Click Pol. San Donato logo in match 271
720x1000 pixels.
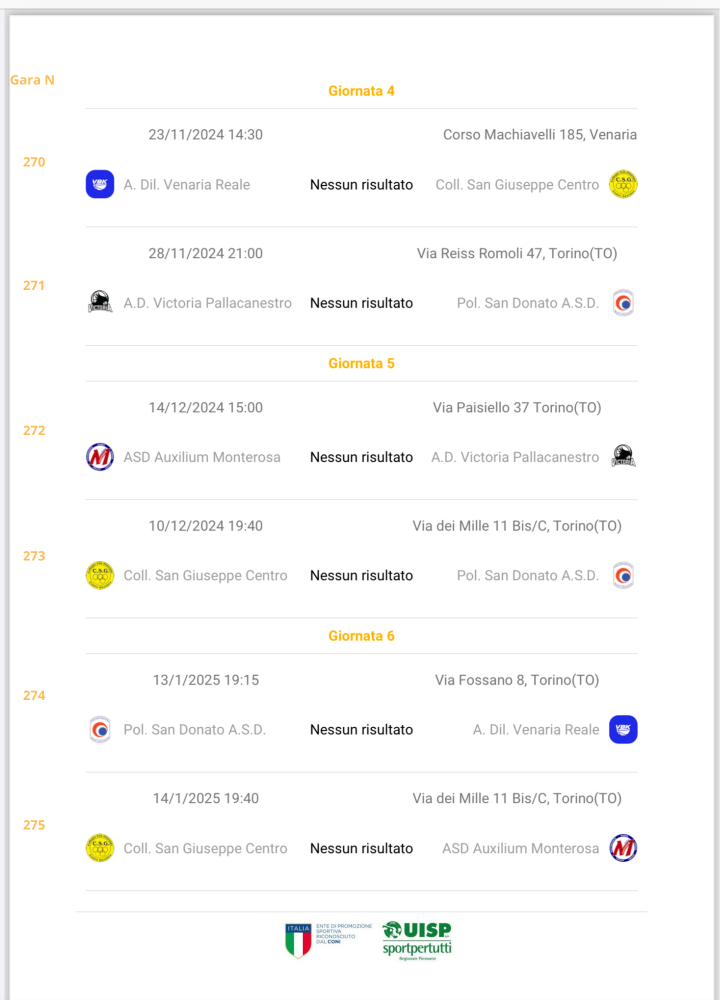(x=623, y=303)
